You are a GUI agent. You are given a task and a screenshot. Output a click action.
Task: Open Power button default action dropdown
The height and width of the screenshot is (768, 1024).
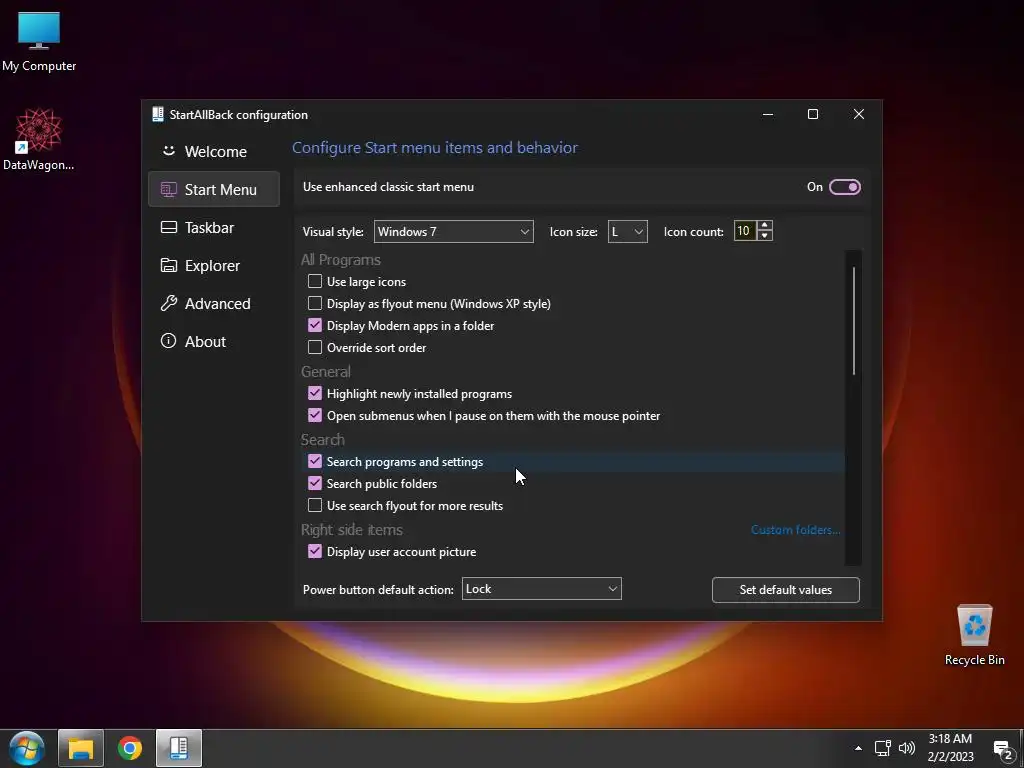click(541, 588)
